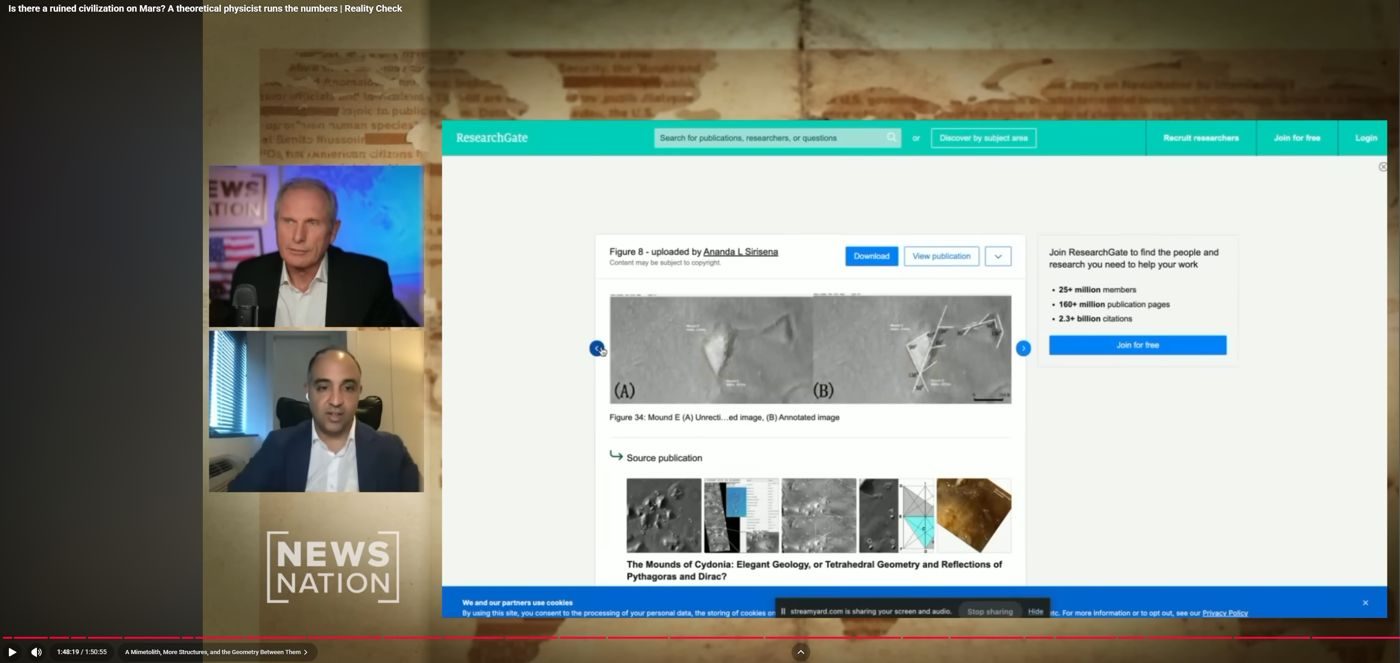The image size is (1400, 663).
Task: Open the cyan triangle geometry thumbnail
Action: (917, 515)
